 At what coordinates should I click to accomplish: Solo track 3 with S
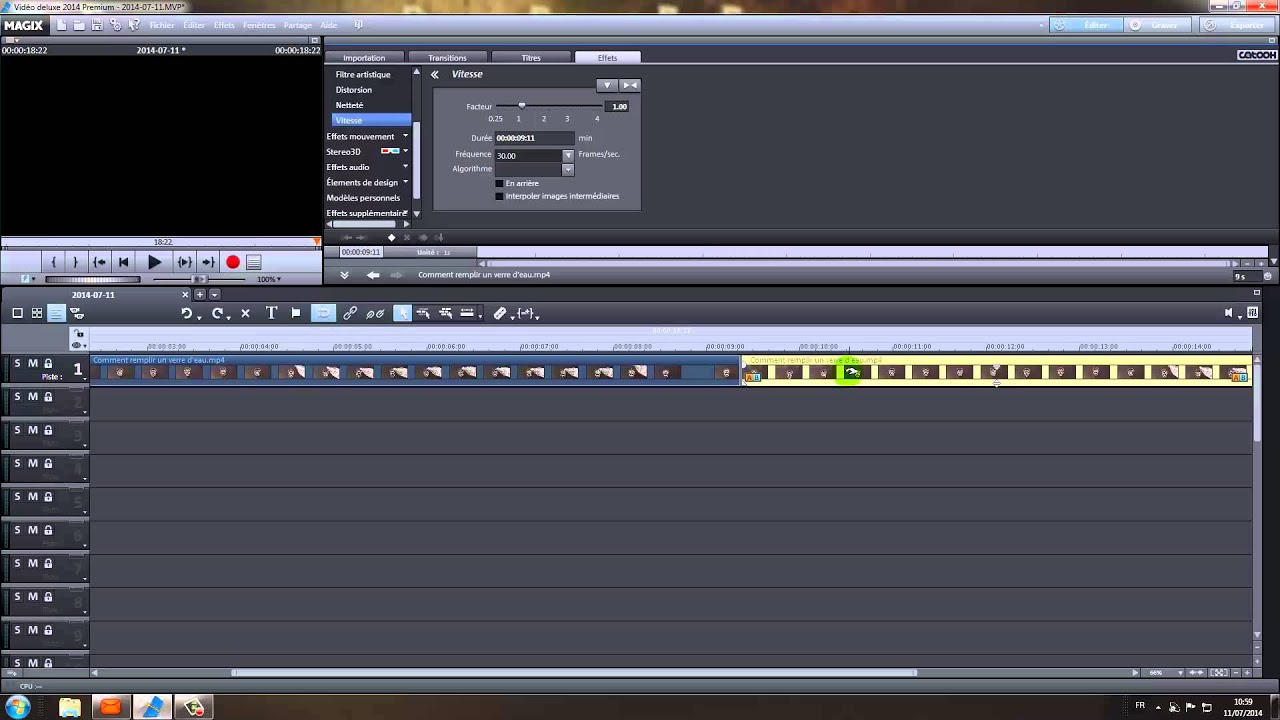pyautogui.click(x=17, y=430)
